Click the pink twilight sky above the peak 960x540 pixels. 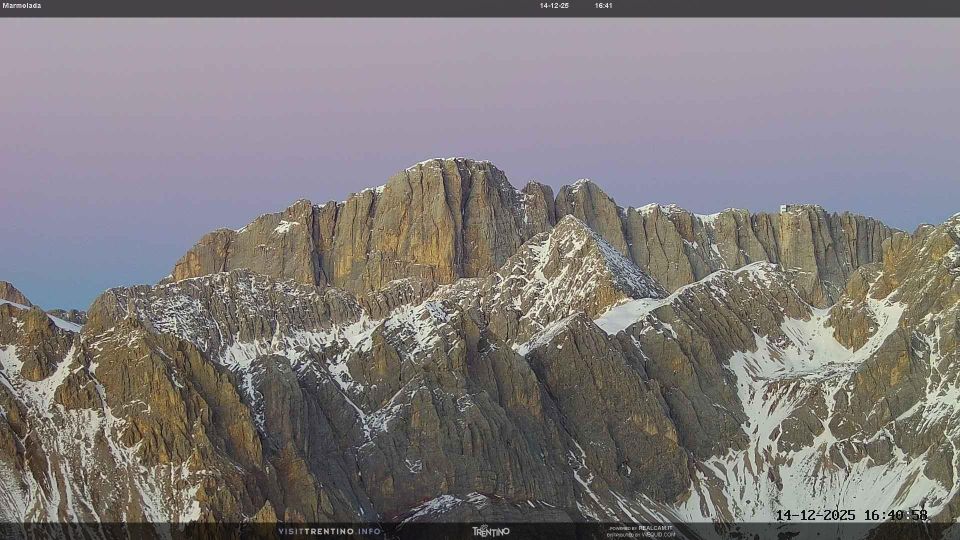click(450, 90)
